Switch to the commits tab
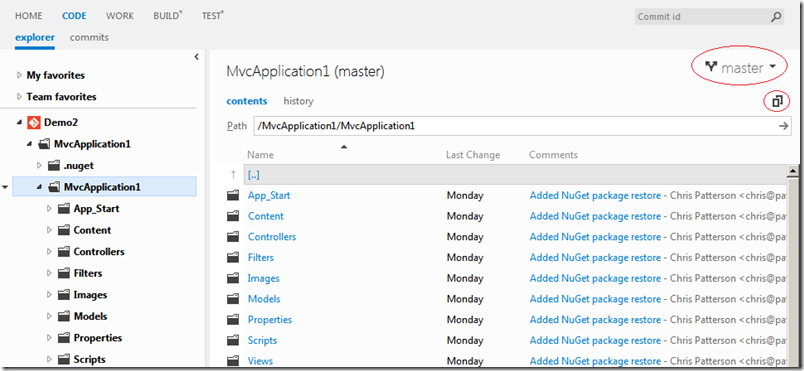Screen dimensions: 804x371 (89, 37)
